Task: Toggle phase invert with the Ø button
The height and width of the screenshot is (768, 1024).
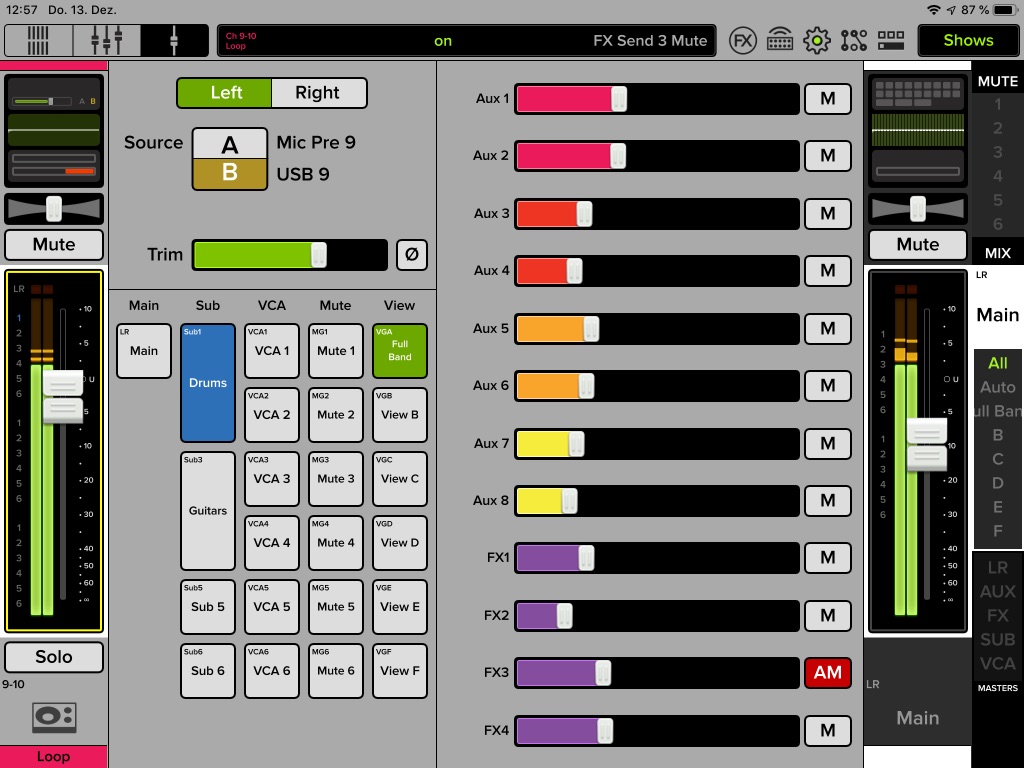Action: pyautogui.click(x=412, y=255)
